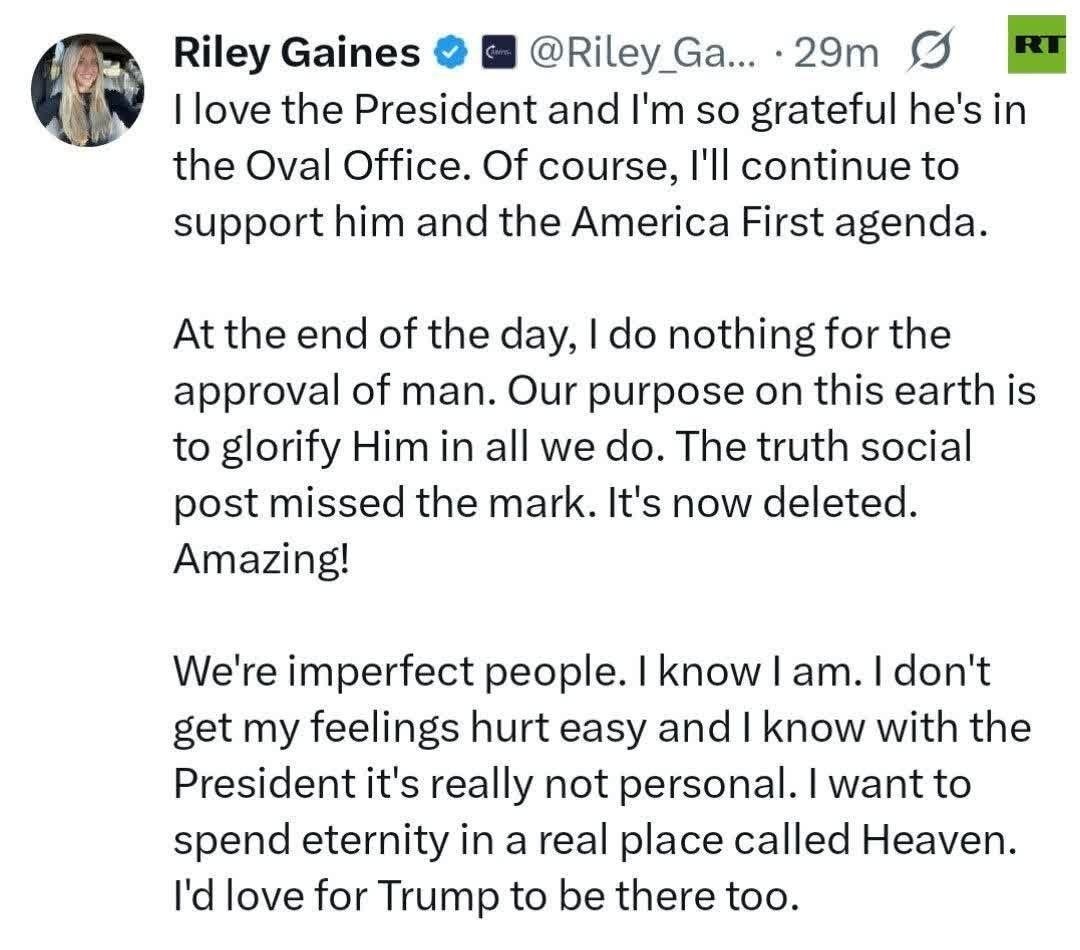1080x950 pixels.
Task: Click the "to glorify Him" line
Action: click(x=572, y=447)
